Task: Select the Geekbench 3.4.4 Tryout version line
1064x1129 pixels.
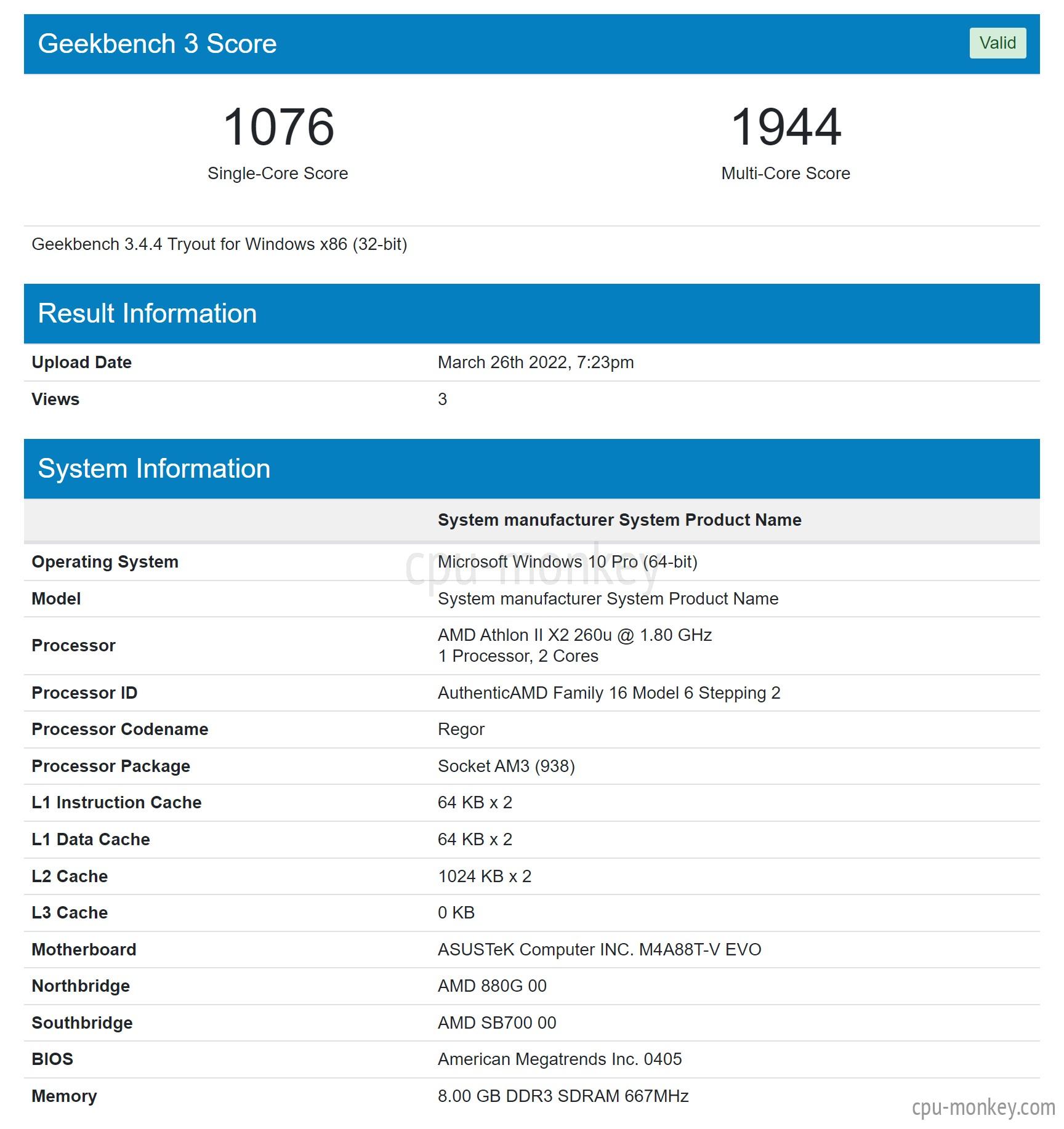Action: 219,244
